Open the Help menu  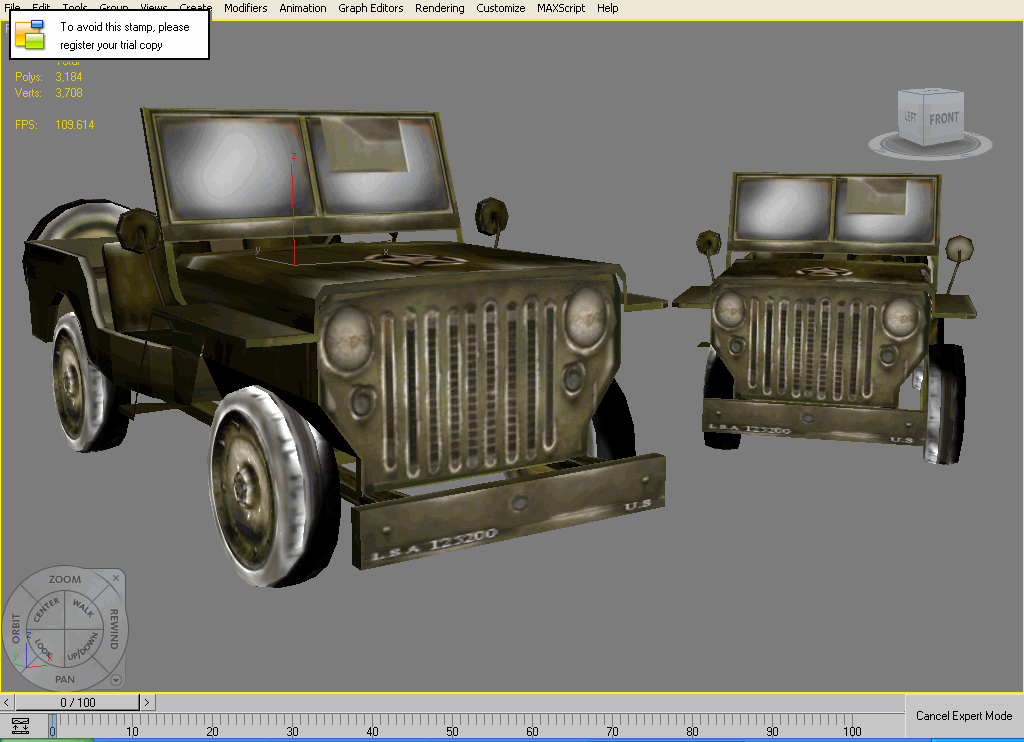tap(607, 8)
